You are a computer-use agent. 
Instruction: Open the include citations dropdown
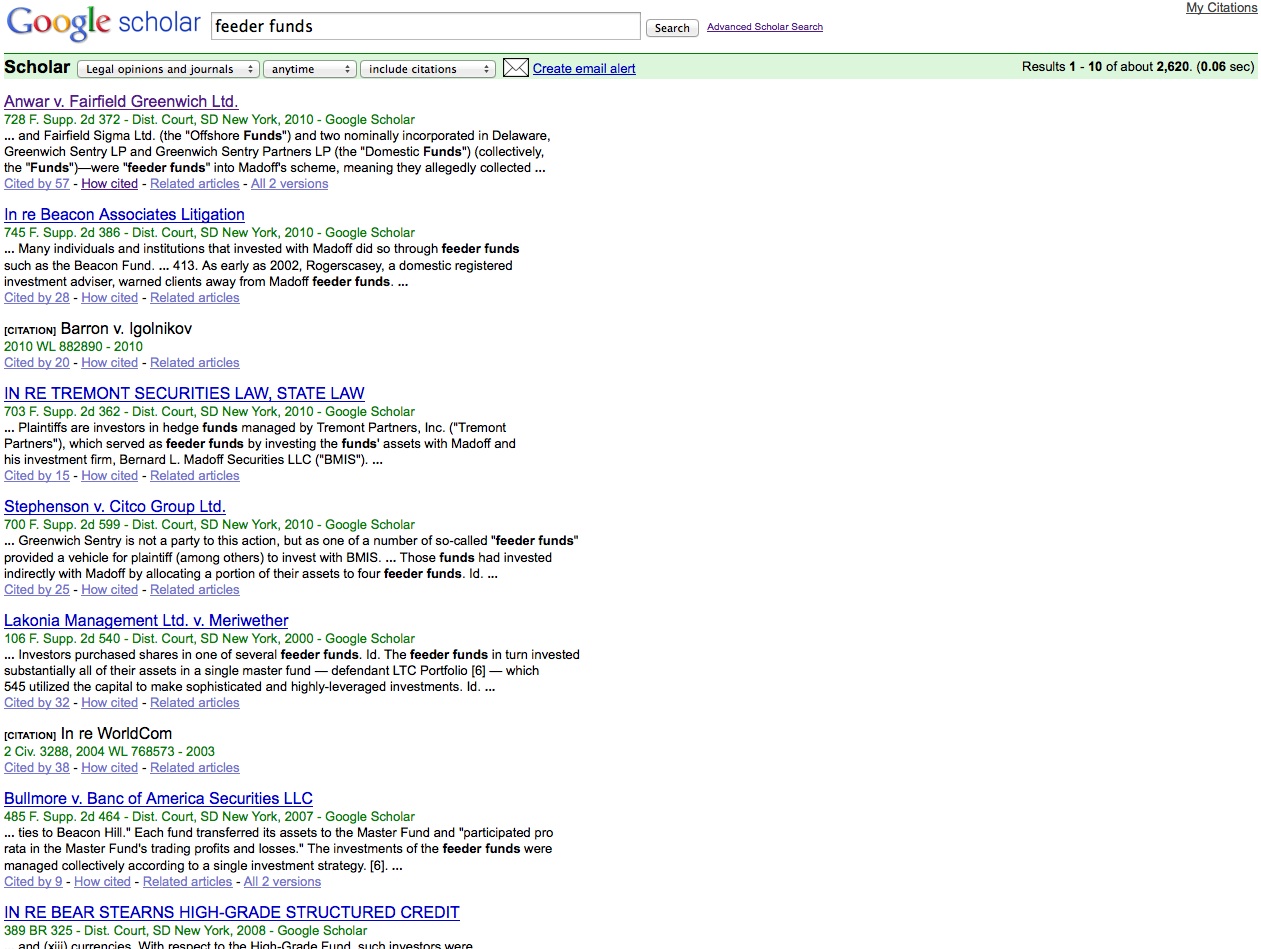click(427, 69)
